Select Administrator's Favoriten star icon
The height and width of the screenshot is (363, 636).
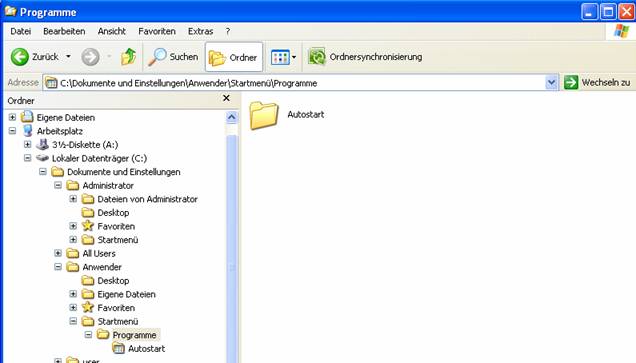[x=88, y=226]
